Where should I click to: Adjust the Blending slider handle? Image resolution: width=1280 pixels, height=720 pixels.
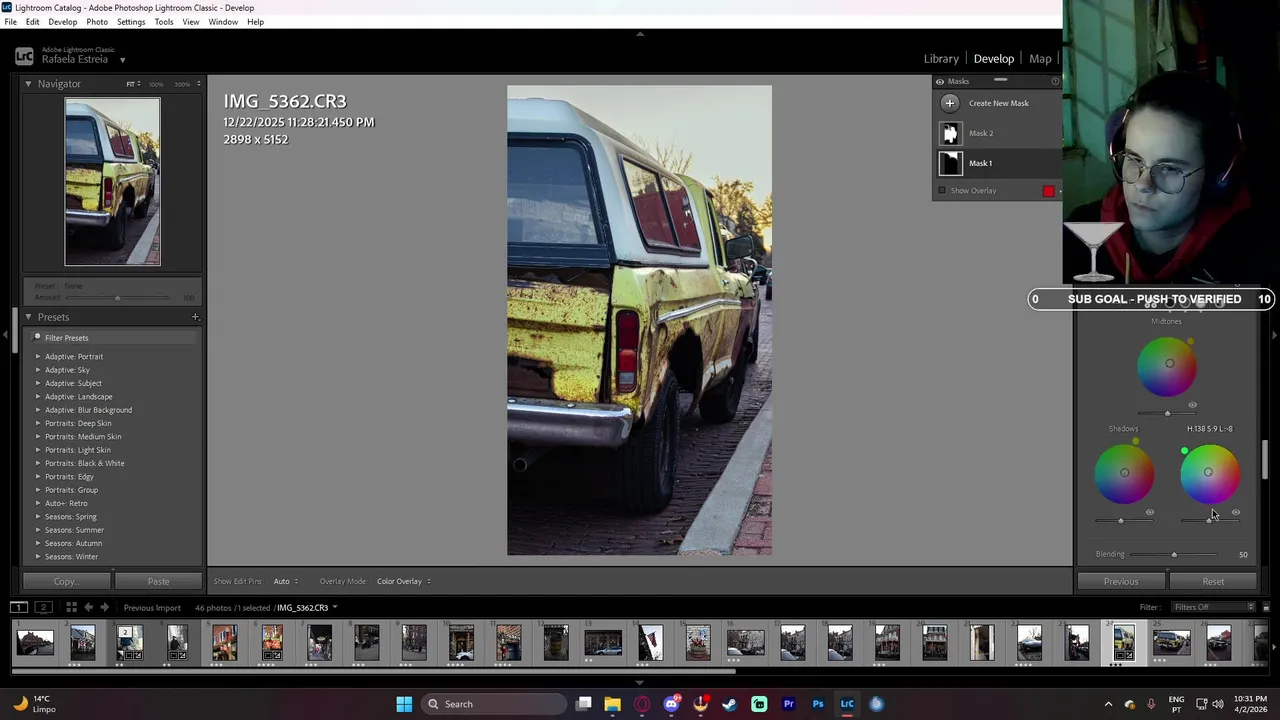pos(1174,554)
